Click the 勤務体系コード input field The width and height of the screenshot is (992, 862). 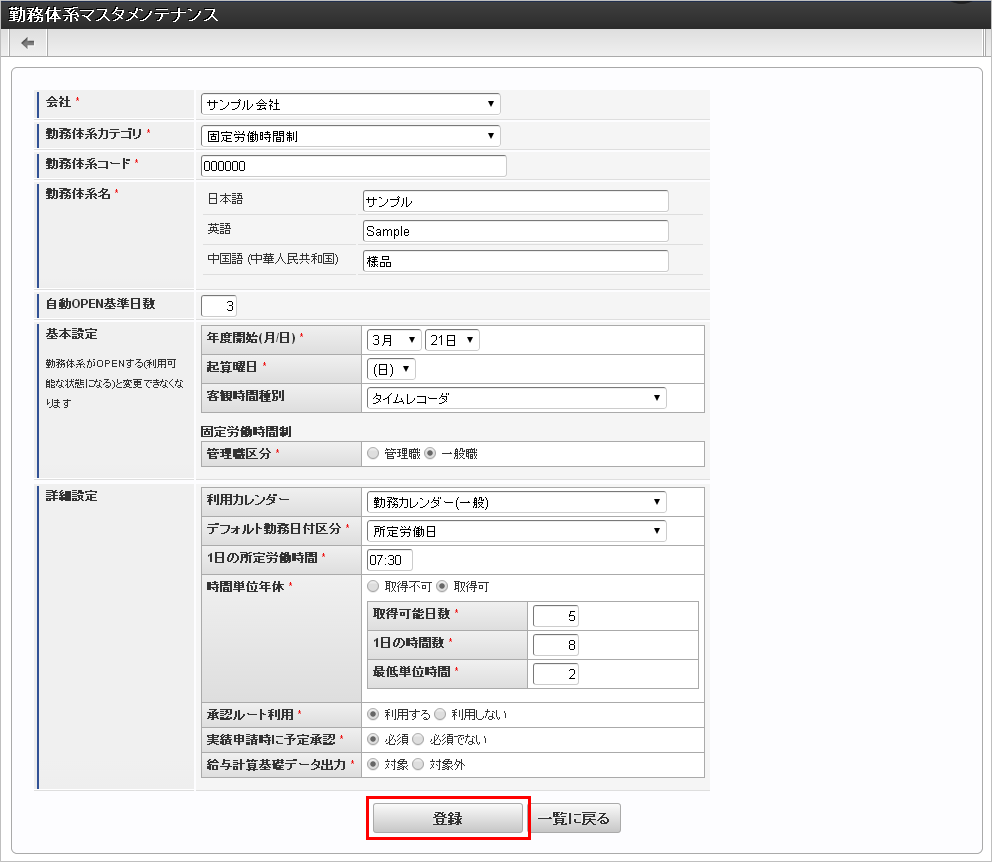point(354,166)
